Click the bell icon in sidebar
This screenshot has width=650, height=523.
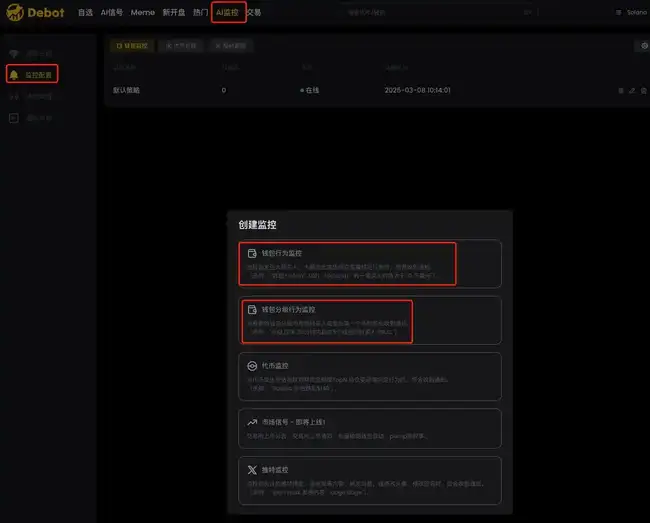pos(14,75)
